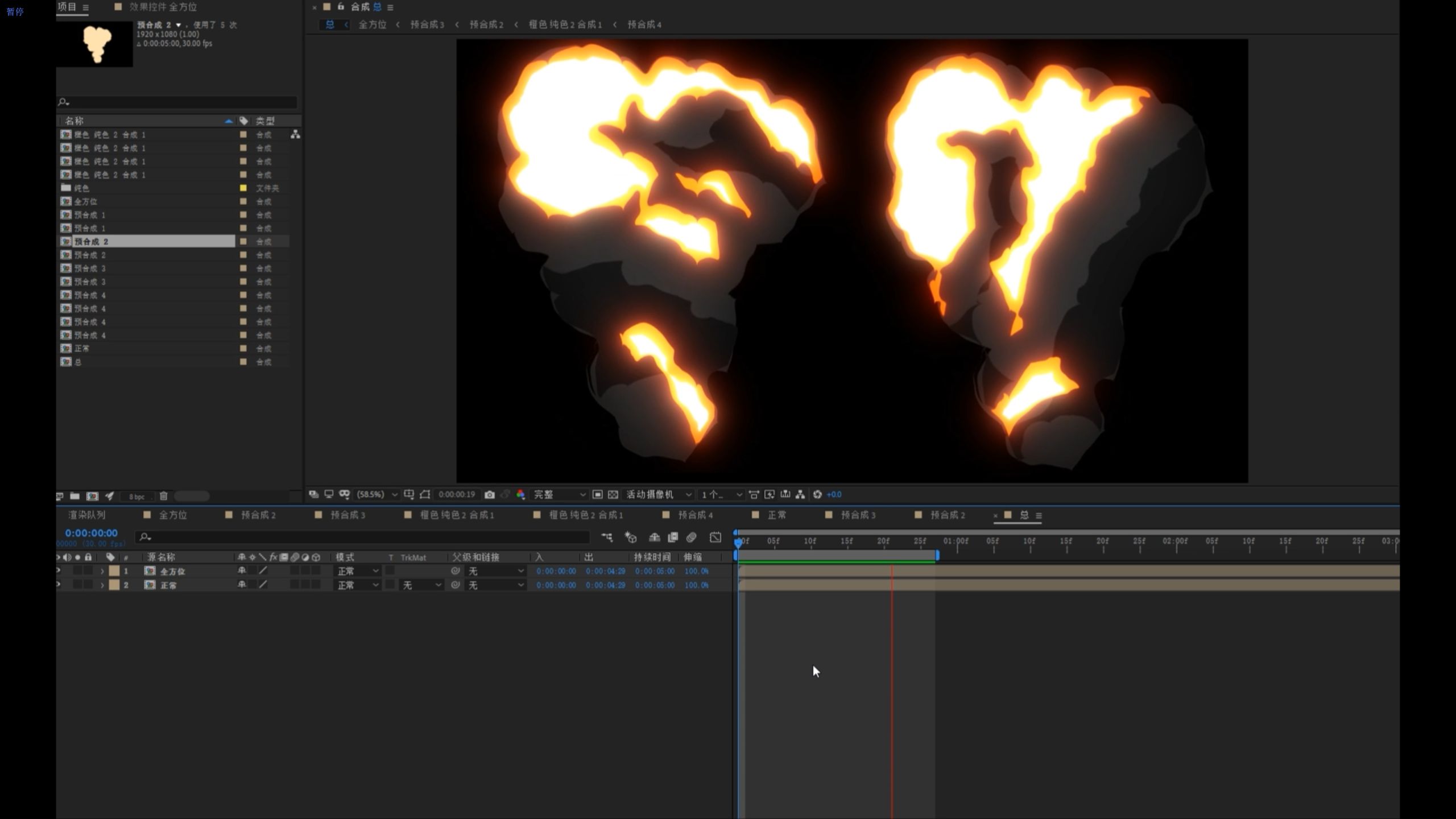The width and height of the screenshot is (1456, 819).
Task: Click the label color swatch of layer 全方位
Action: (114, 570)
